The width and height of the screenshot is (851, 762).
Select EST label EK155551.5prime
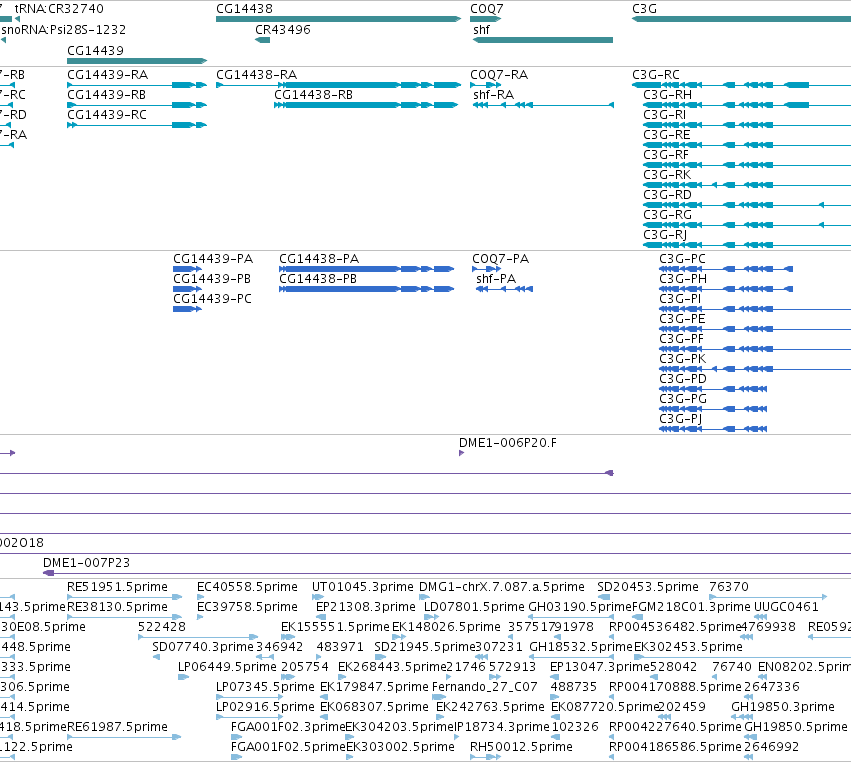click(335, 626)
